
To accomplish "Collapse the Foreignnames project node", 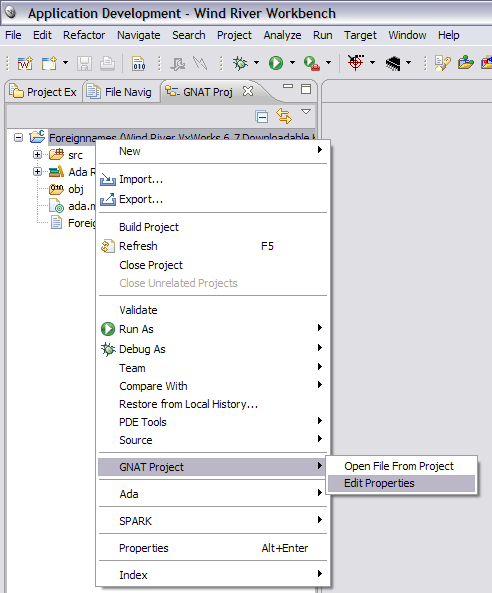I will coord(18,137).
